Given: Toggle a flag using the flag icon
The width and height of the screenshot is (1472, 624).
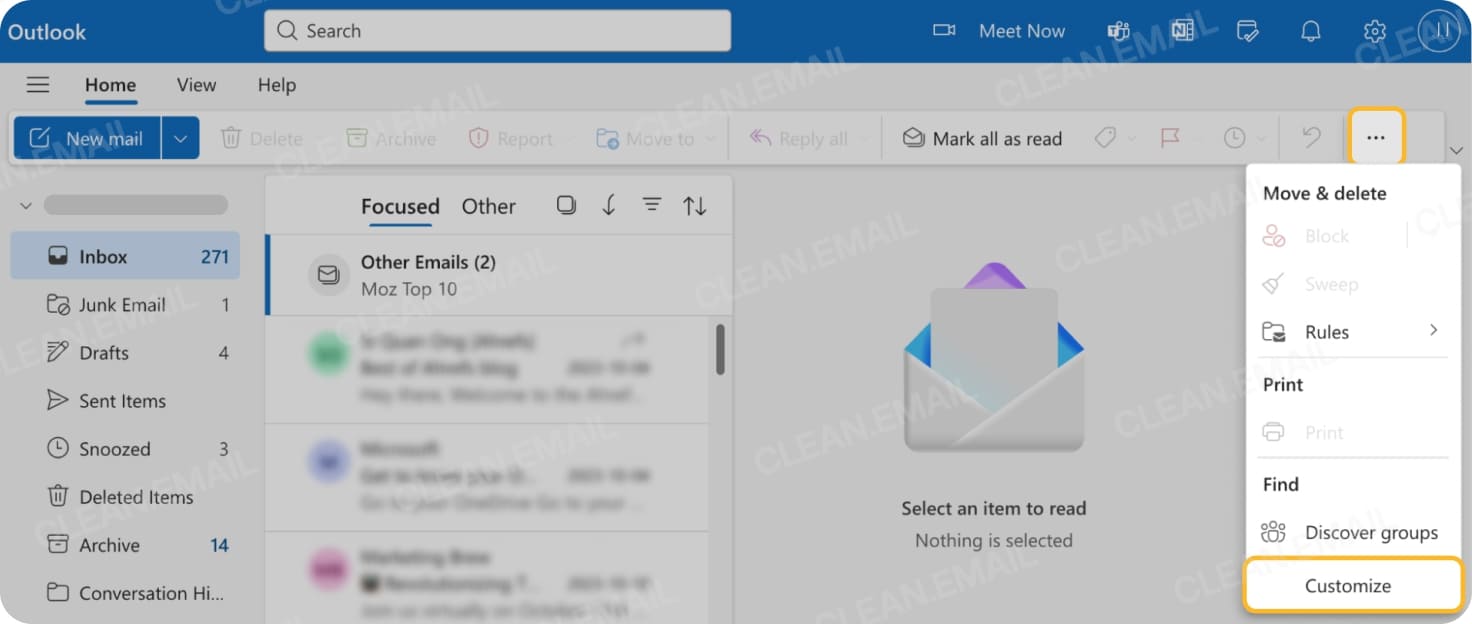Looking at the screenshot, I should click(x=1168, y=138).
